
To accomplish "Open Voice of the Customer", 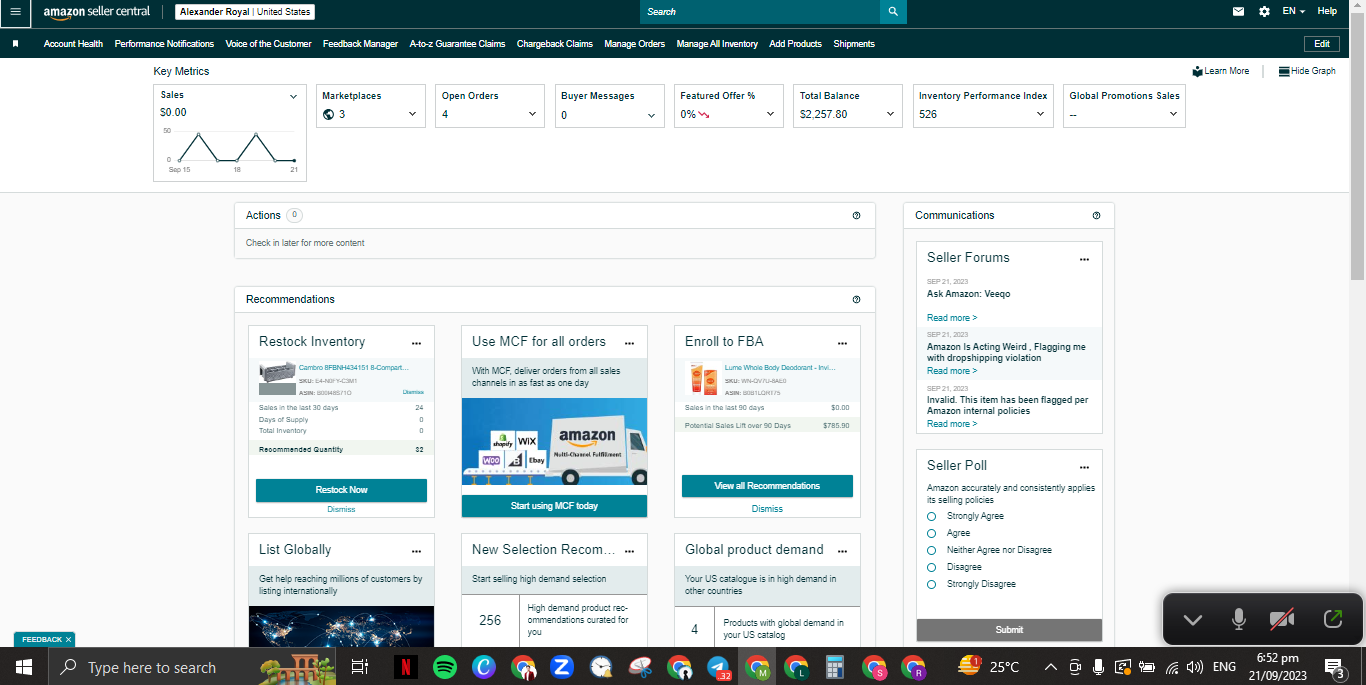I will coord(268,44).
